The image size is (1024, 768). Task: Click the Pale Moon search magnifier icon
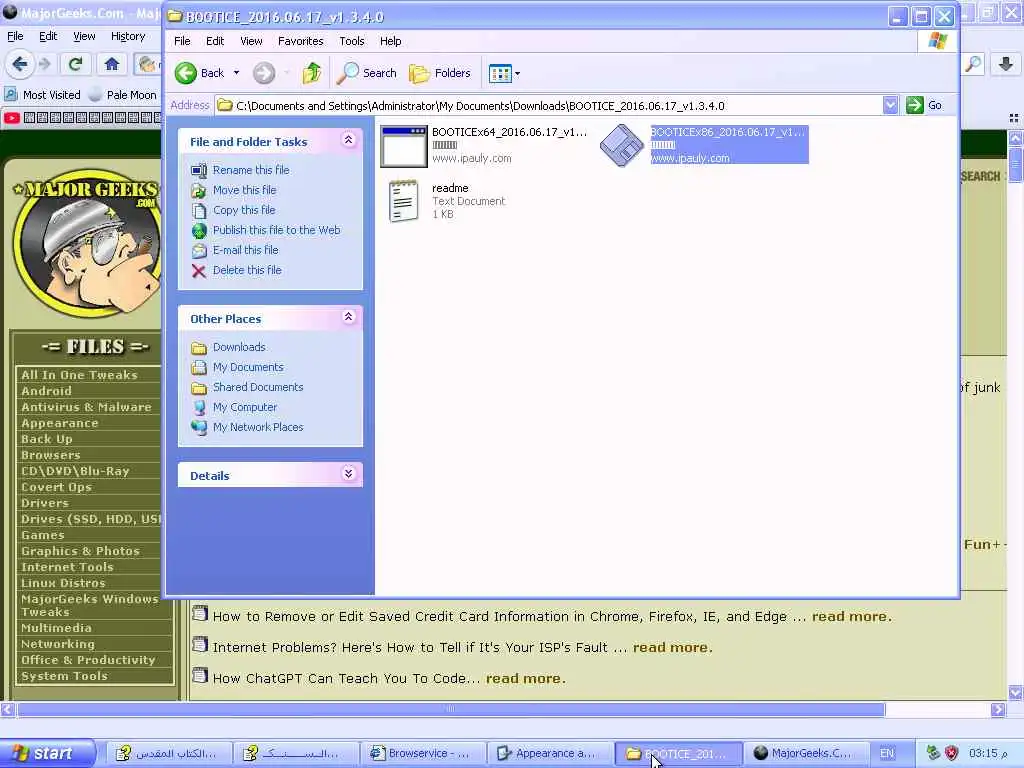point(973,64)
